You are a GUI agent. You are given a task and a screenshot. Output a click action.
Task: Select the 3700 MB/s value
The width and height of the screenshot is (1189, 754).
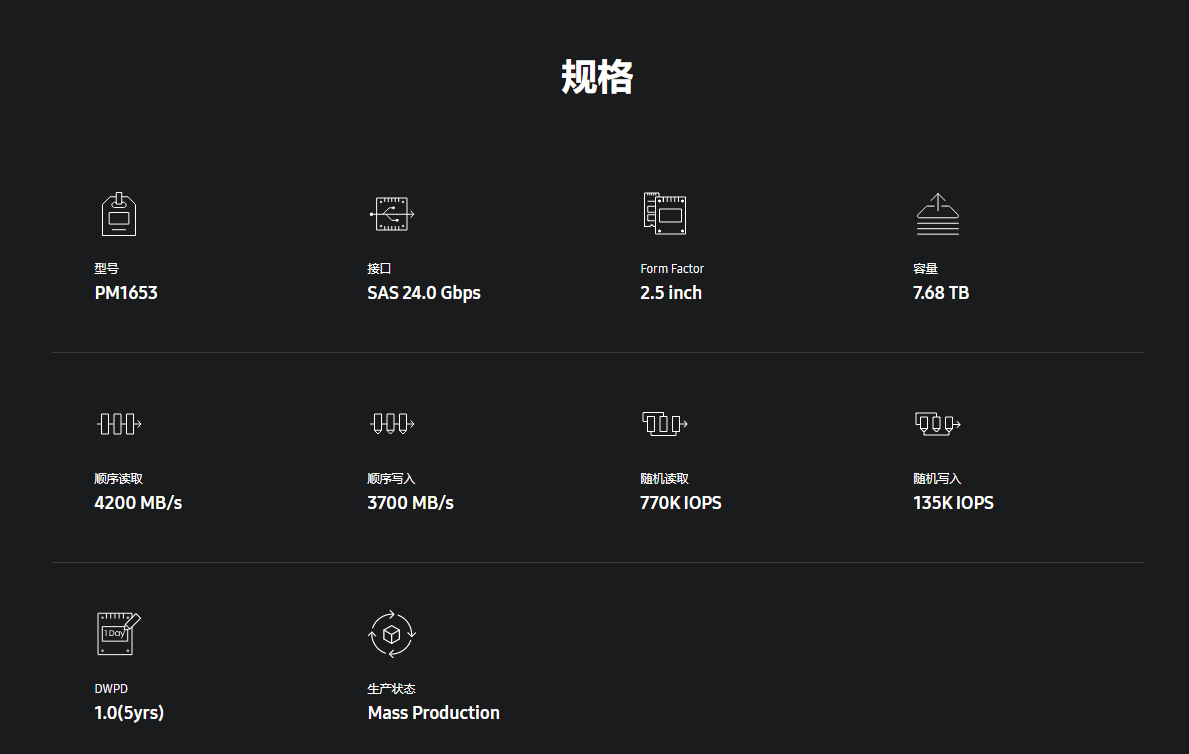[x=410, y=503]
